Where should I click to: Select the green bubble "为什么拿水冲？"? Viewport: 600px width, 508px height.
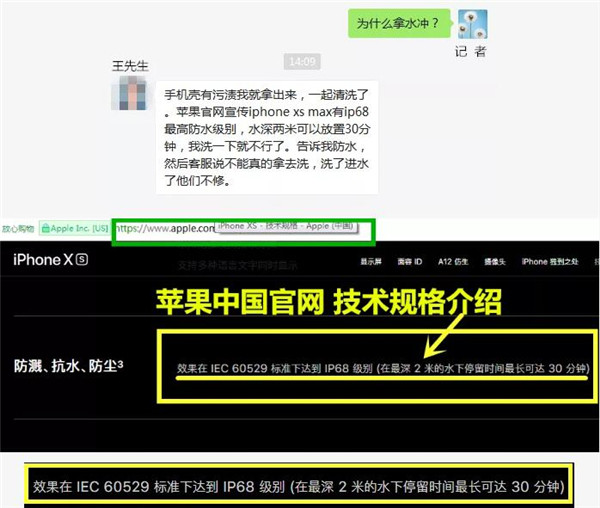(399, 23)
